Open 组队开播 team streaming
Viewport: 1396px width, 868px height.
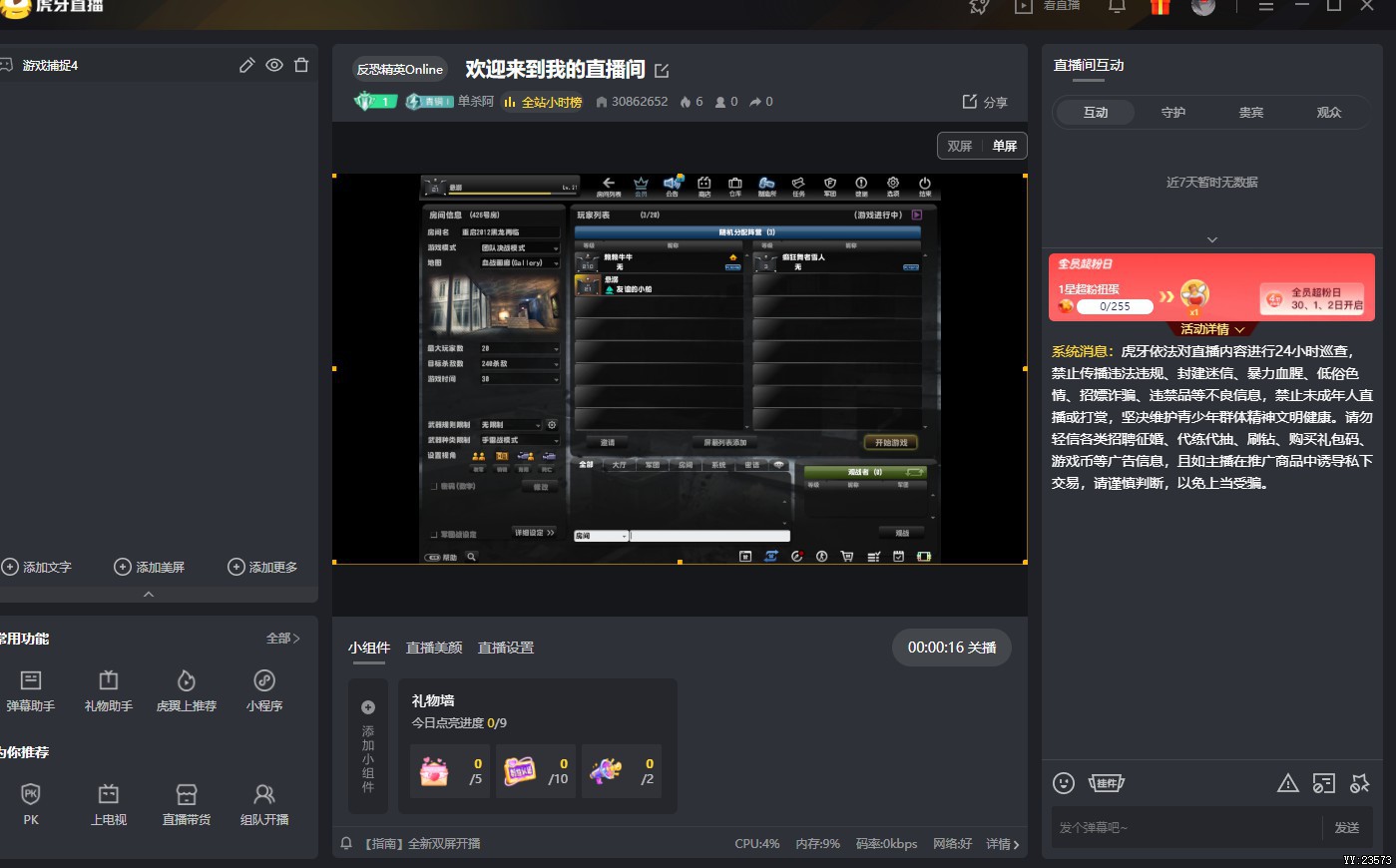point(264,804)
